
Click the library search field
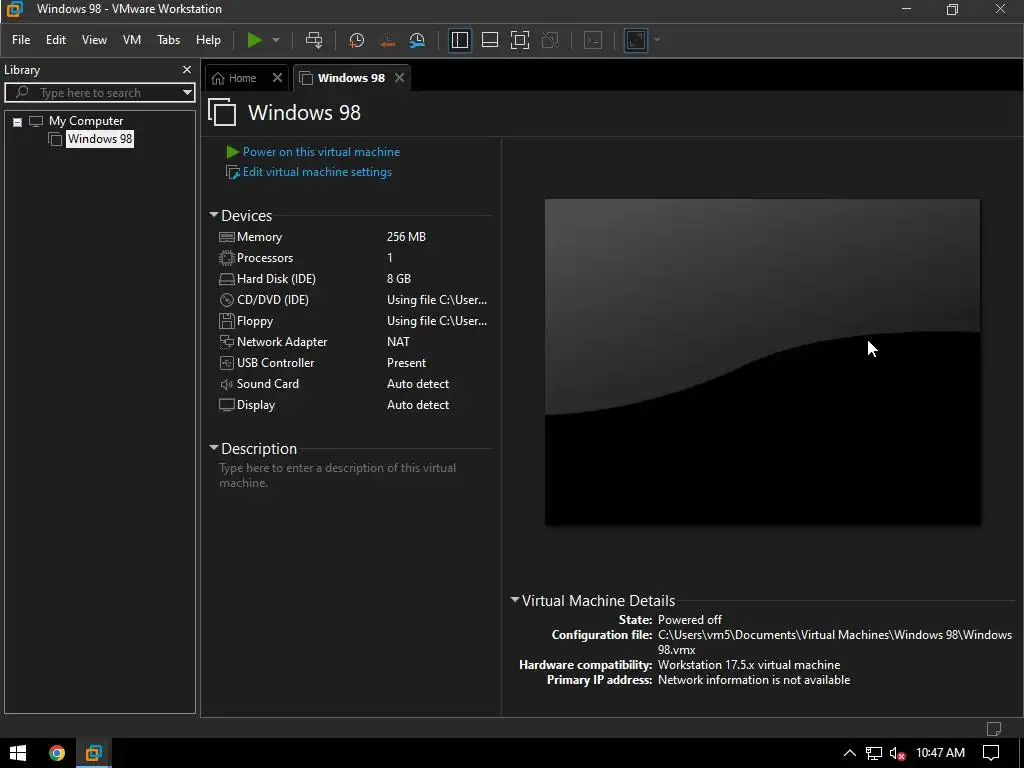(98, 93)
